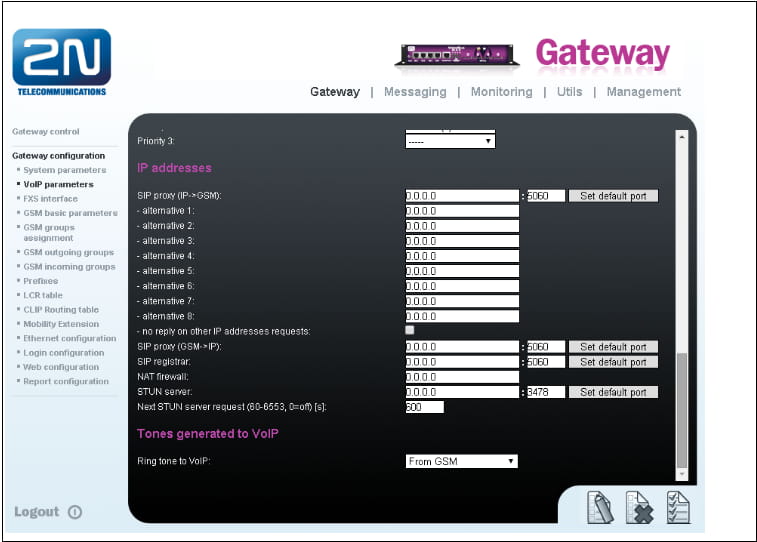The width and height of the screenshot is (757, 542).
Task: Open GSM groups assignment
Action: click(49, 233)
